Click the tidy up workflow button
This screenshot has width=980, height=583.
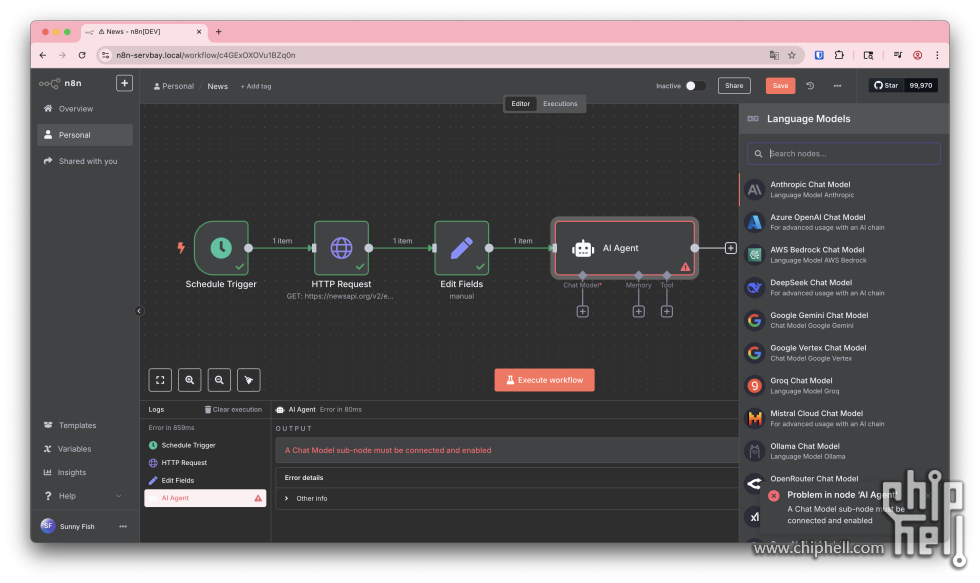tap(249, 380)
